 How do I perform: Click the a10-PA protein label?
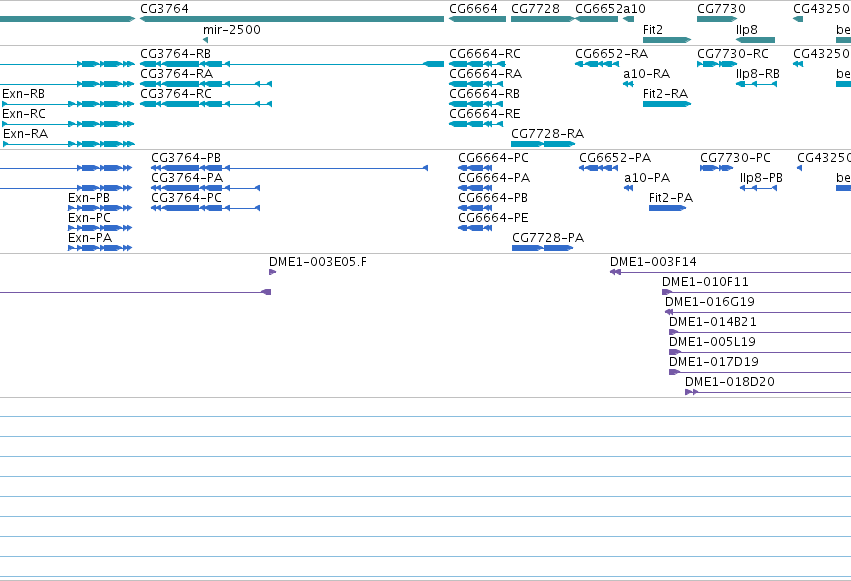tap(647, 178)
